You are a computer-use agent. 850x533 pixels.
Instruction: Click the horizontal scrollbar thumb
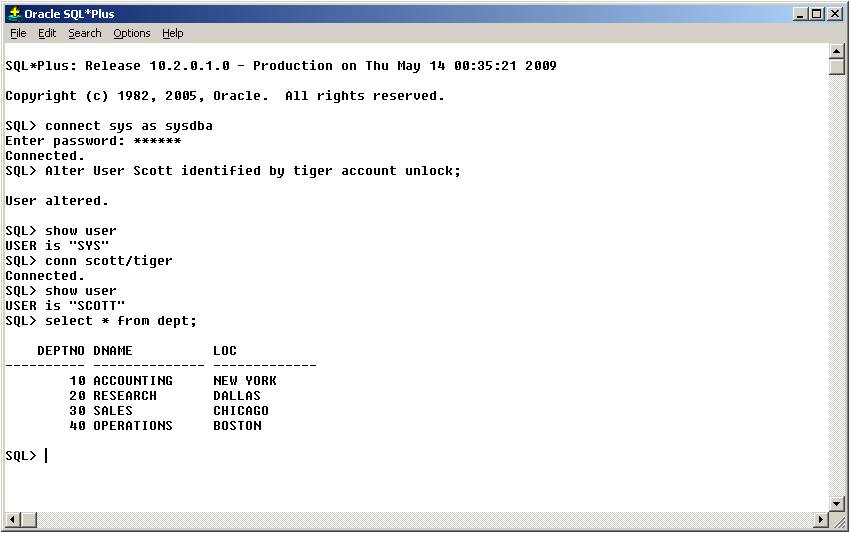click(x=29, y=519)
